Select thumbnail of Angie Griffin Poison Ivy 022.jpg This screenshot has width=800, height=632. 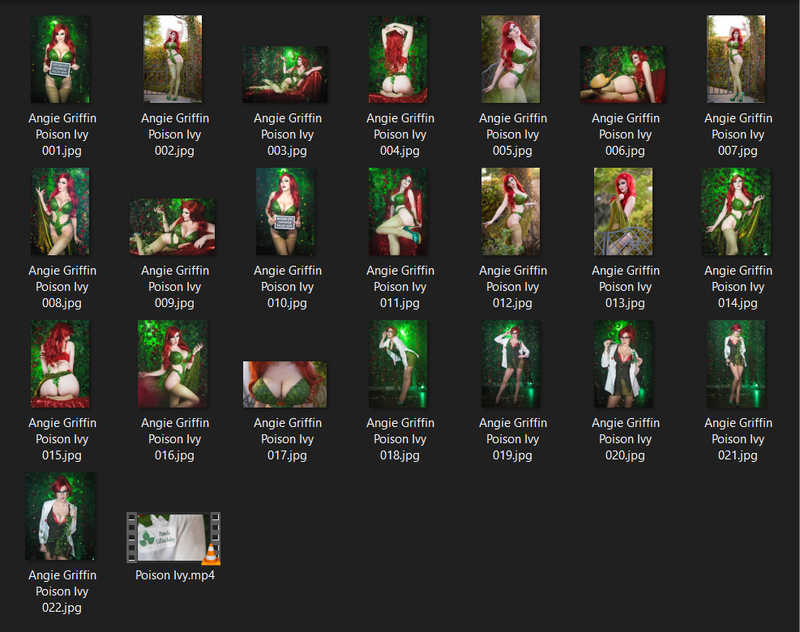pos(61,516)
